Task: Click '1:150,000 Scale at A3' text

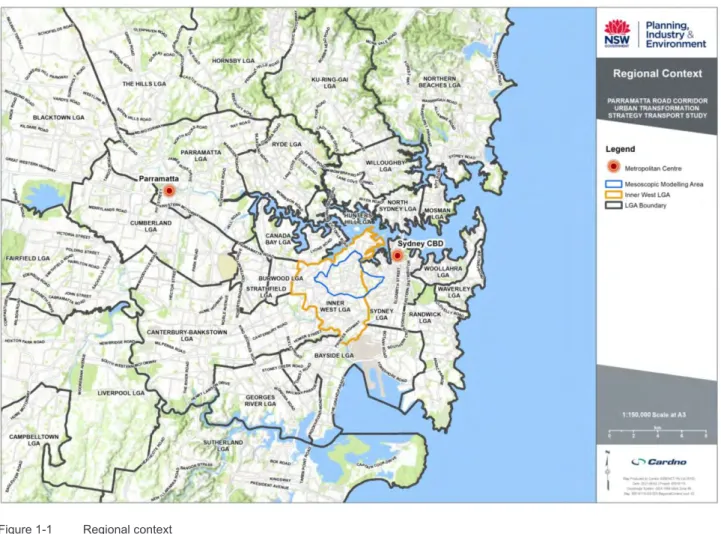Action: (x=653, y=414)
